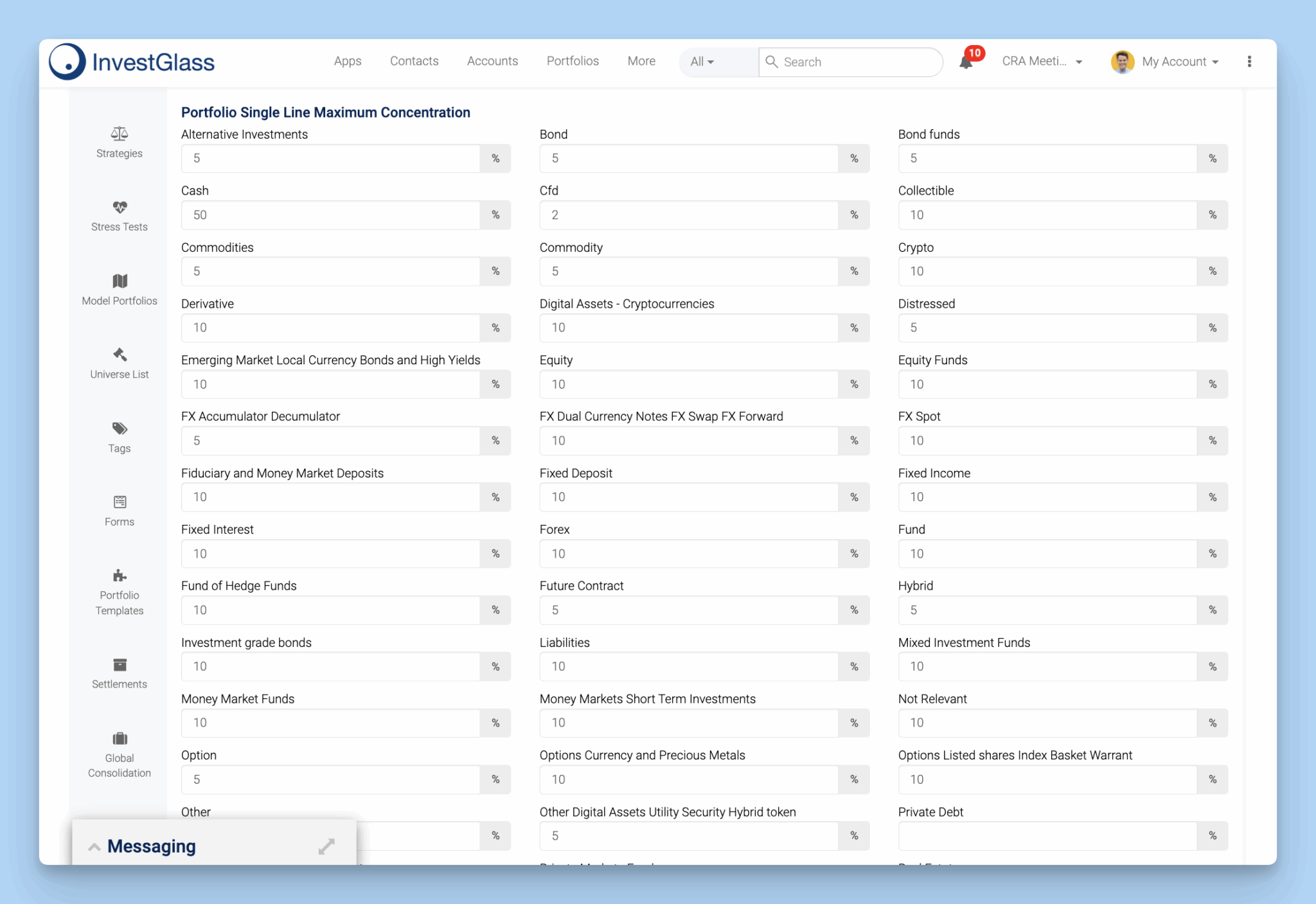The height and width of the screenshot is (904, 1316).
Task: Click the notifications bell icon
Action: click(x=965, y=62)
